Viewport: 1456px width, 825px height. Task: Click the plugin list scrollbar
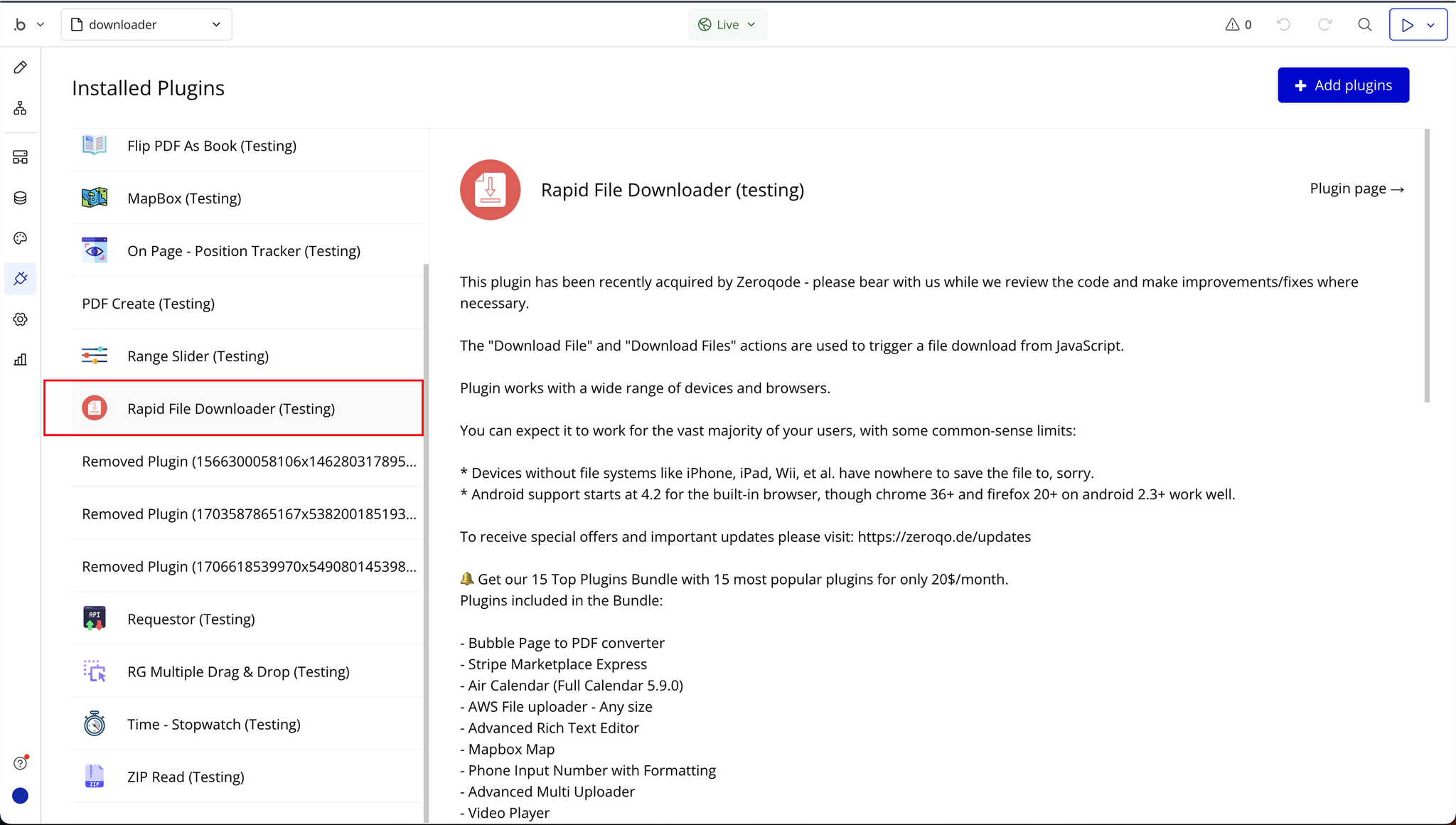[x=426, y=541]
